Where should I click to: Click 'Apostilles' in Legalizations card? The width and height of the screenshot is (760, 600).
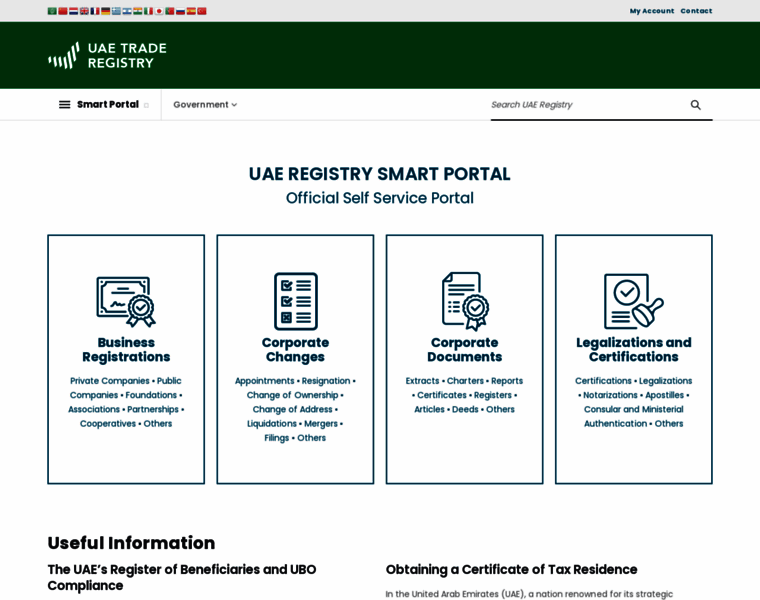[x=664, y=395]
